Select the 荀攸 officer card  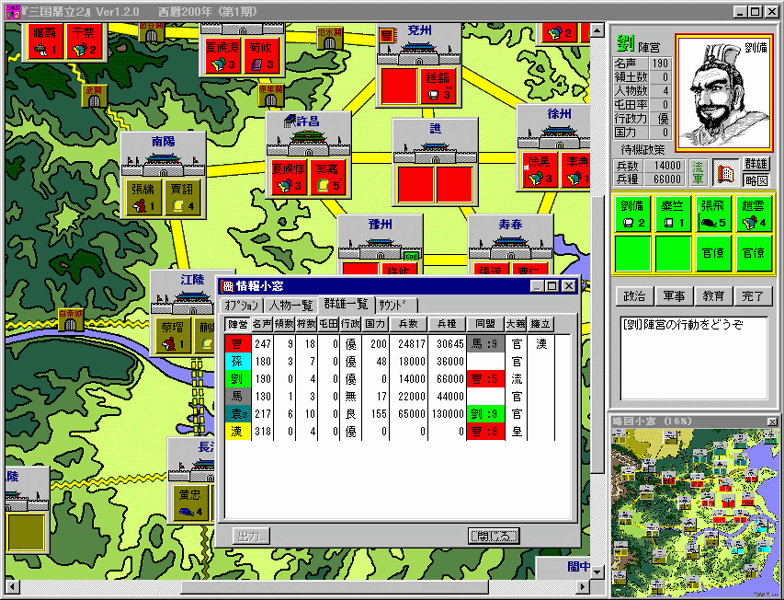[x=262, y=56]
